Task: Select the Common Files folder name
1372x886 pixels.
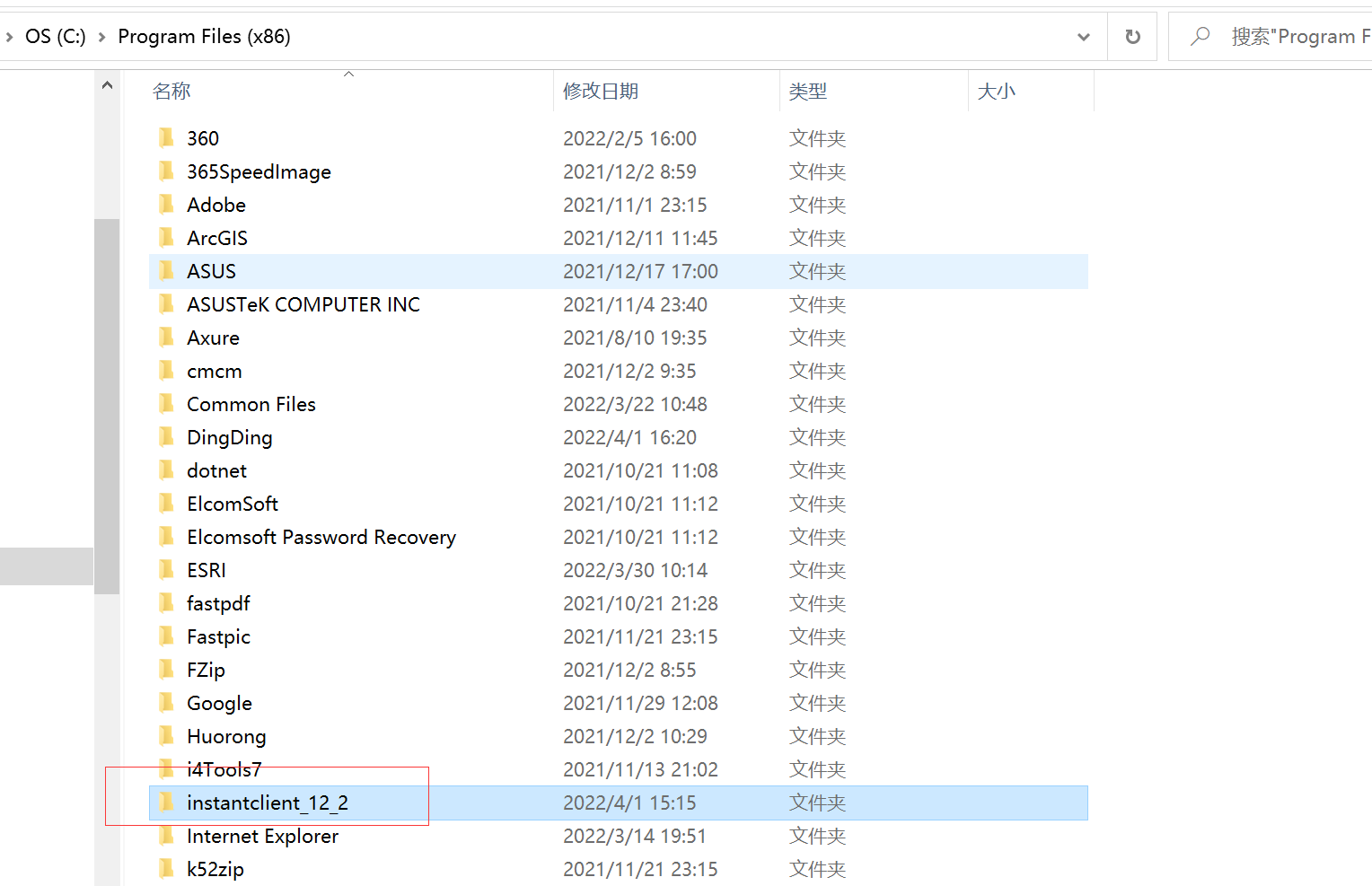Action: click(251, 404)
